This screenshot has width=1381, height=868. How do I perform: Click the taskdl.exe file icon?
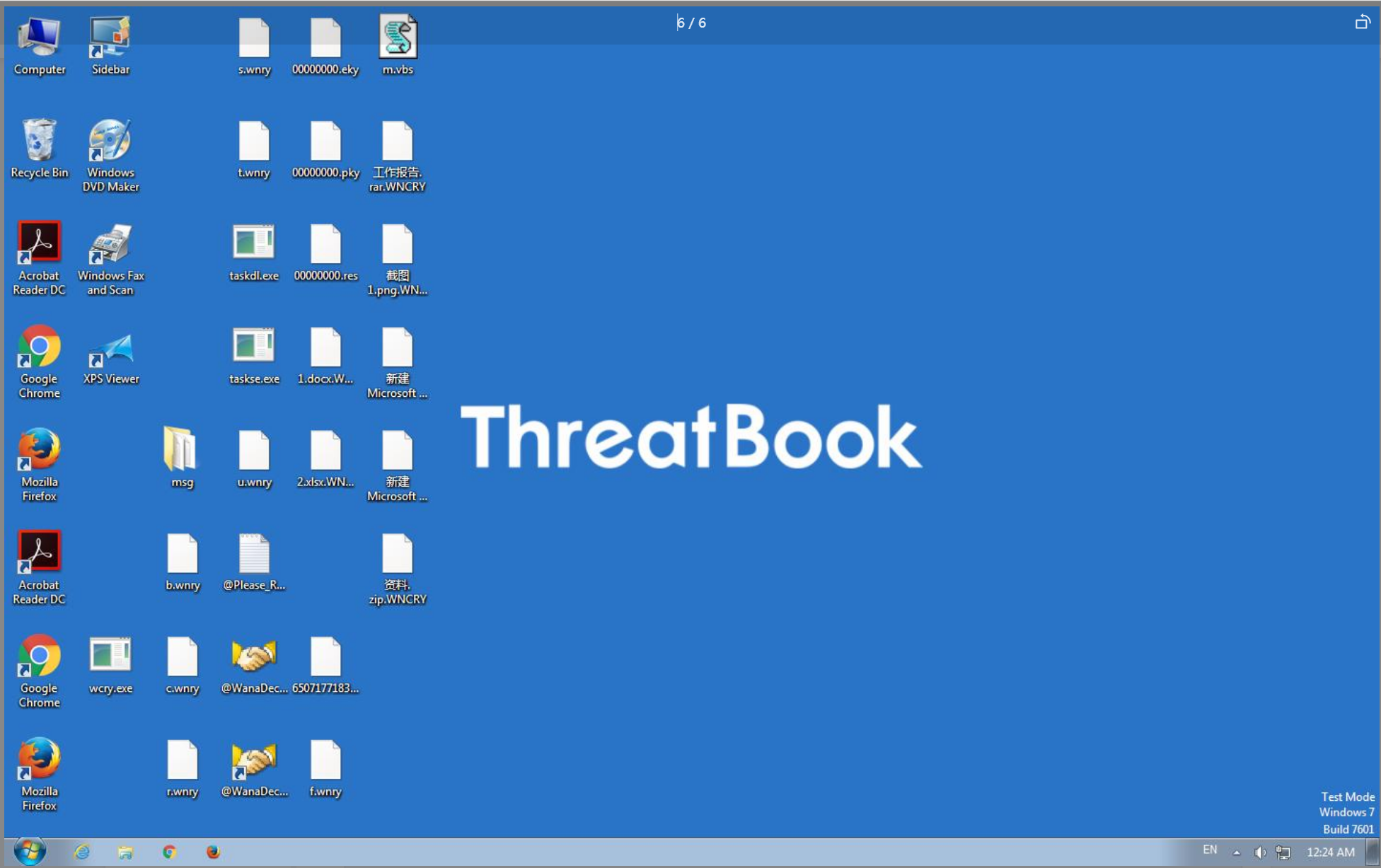[254, 252]
